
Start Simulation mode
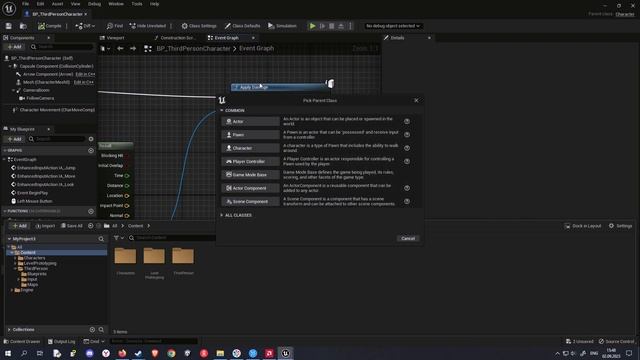pos(282,26)
